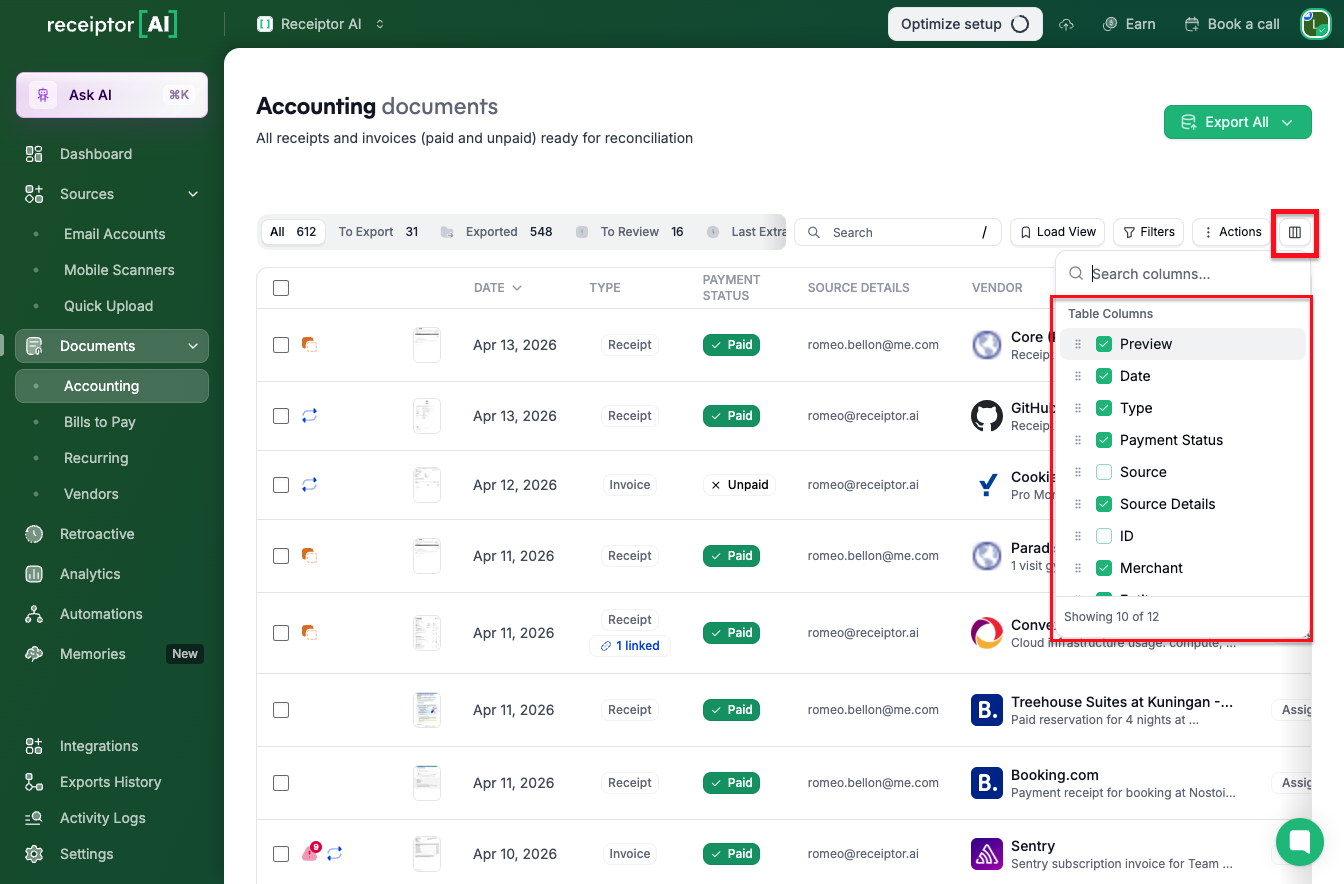This screenshot has height=884, width=1344.
Task: Enable the Source column checkbox
Action: pos(1104,472)
